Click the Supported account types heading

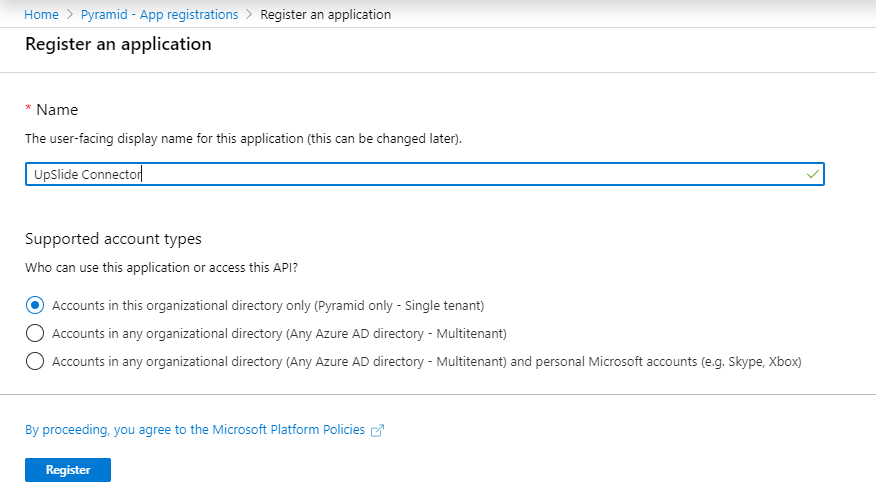coord(113,239)
